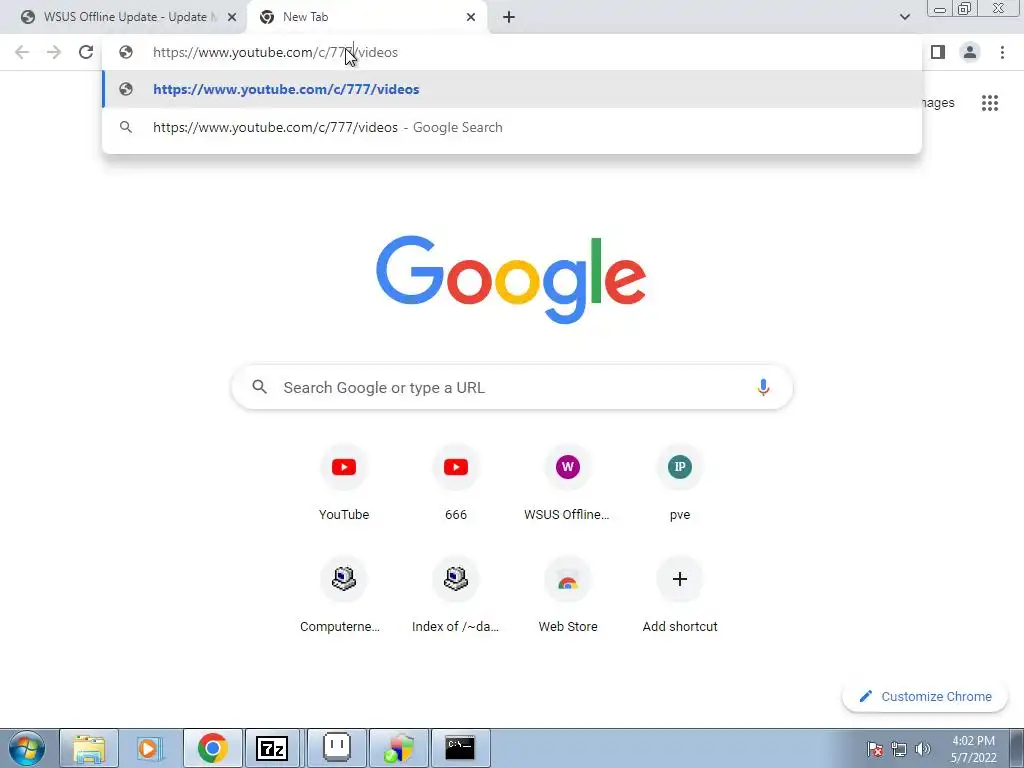Click the Customize Chrome button
Image resolution: width=1024 pixels, height=768 pixels.
click(925, 696)
